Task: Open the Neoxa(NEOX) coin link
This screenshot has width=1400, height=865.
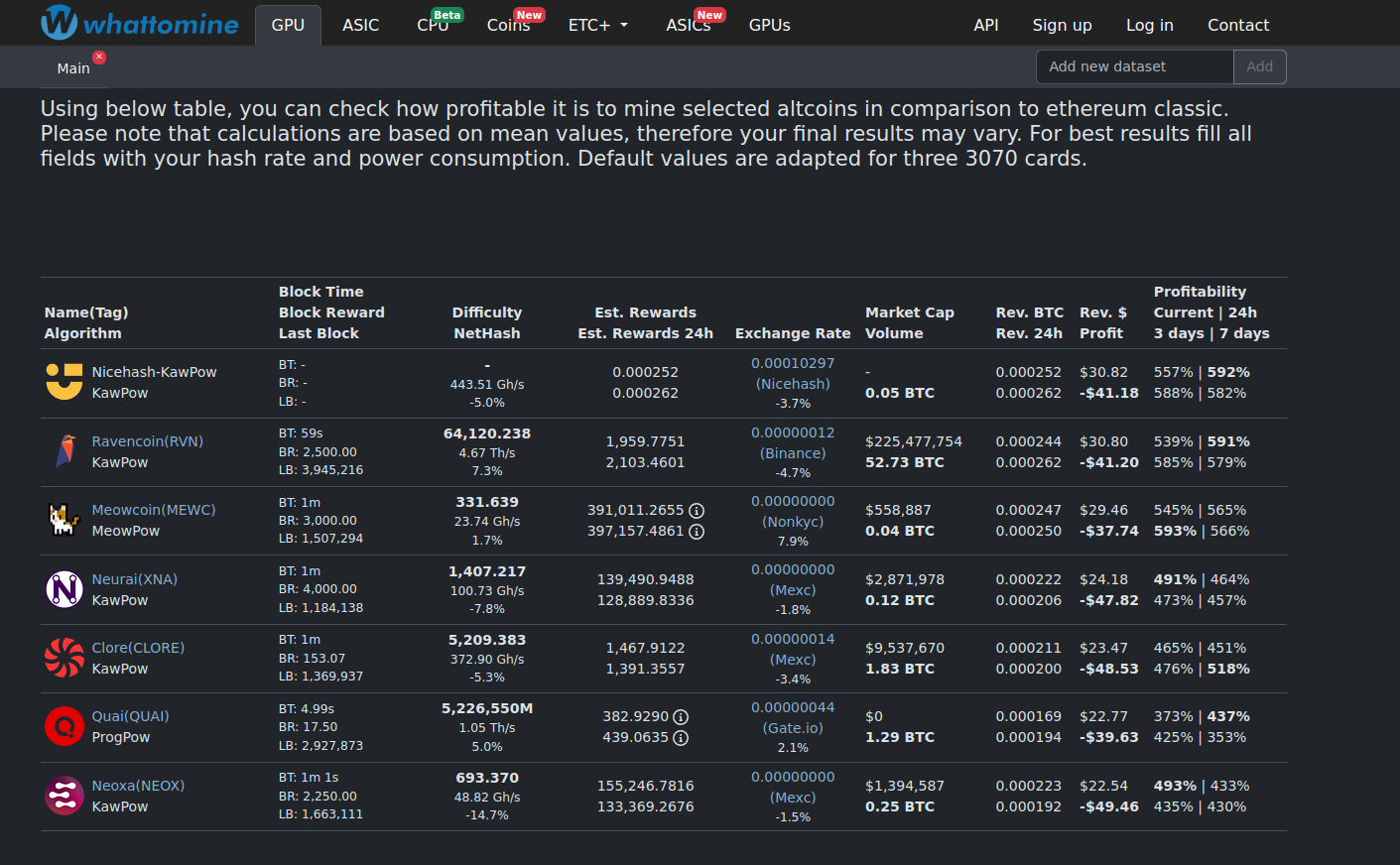Action: (x=138, y=786)
